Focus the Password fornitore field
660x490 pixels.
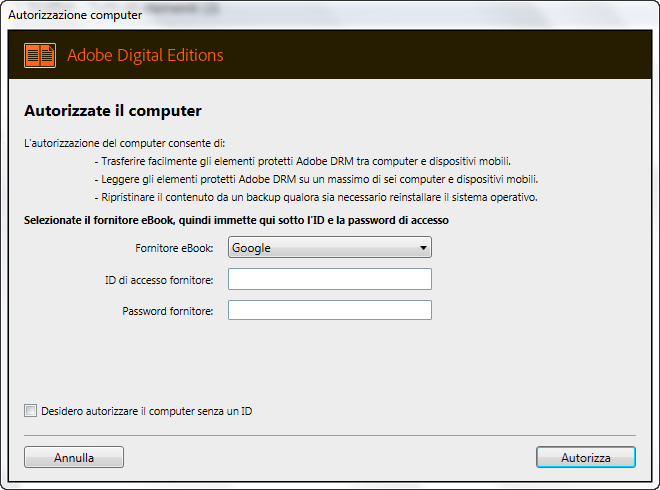click(x=330, y=310)
